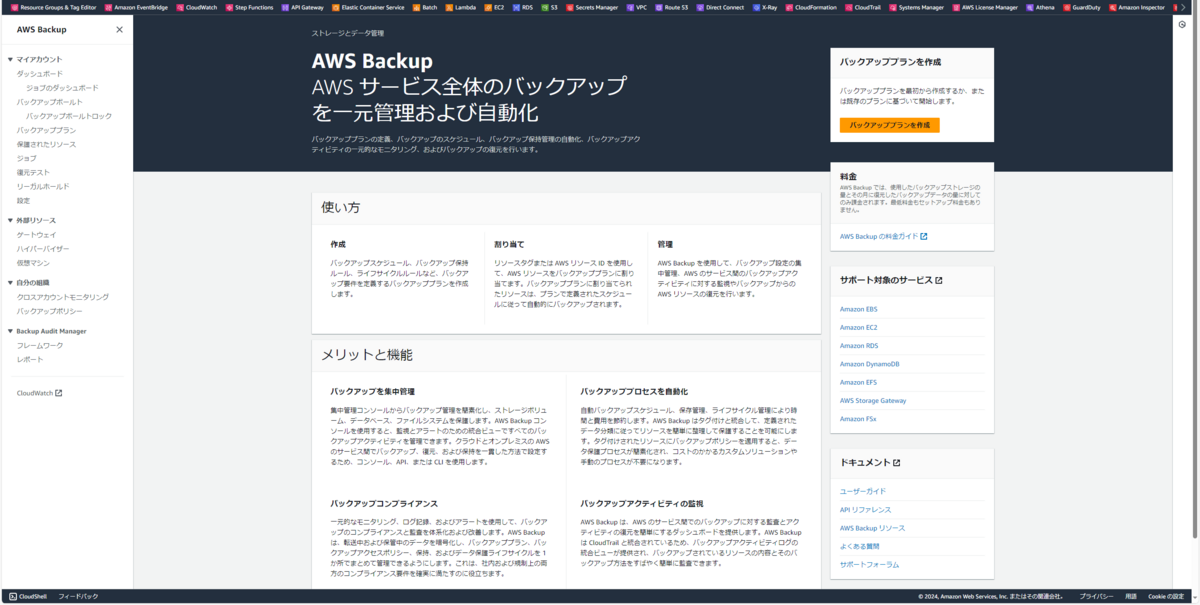Open the Amazon EC2 link
This screenshot has height=605, width=1200.
coord(858,327)
